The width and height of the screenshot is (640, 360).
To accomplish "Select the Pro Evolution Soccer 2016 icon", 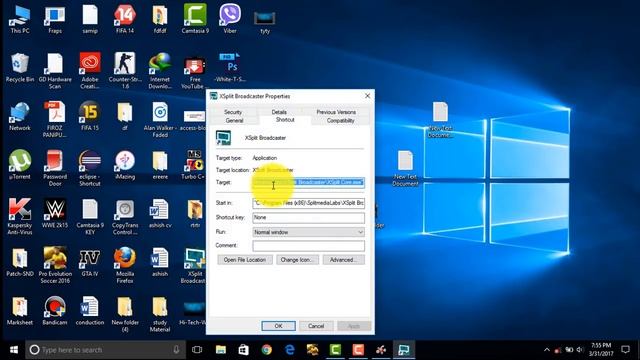I will click(x=55, y=265).
